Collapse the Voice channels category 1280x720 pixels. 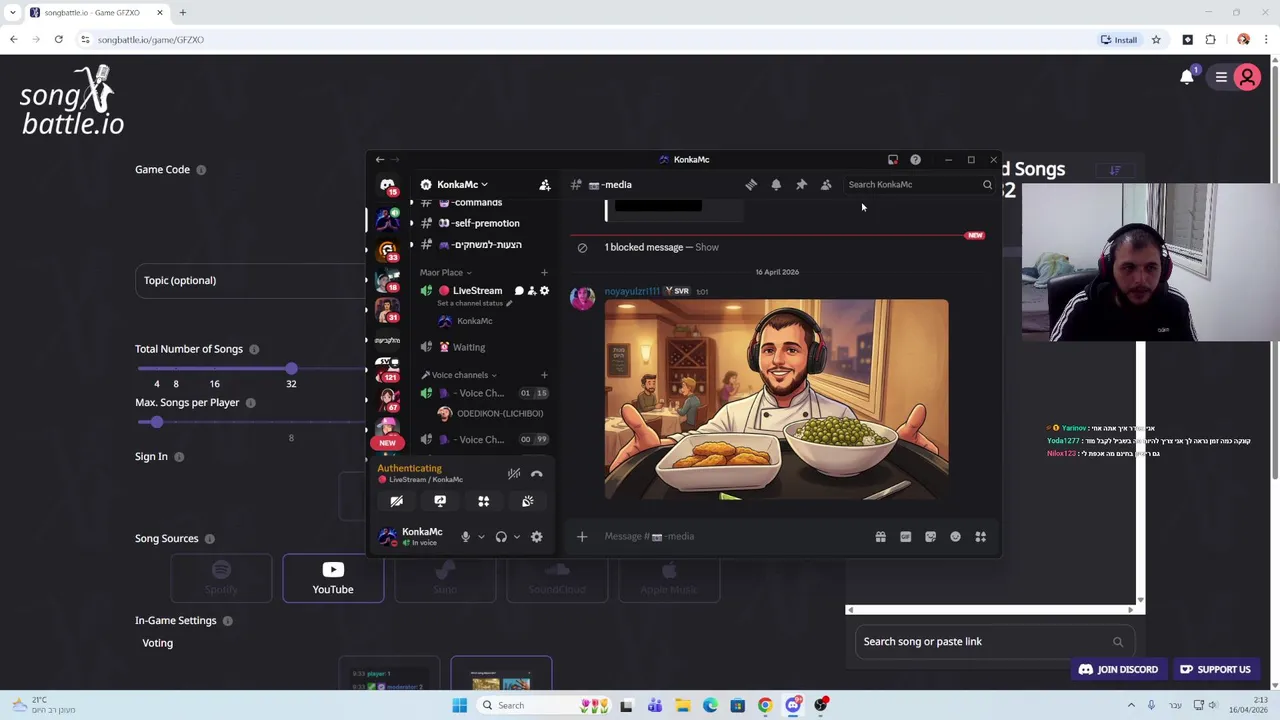[x=459, y=375]
